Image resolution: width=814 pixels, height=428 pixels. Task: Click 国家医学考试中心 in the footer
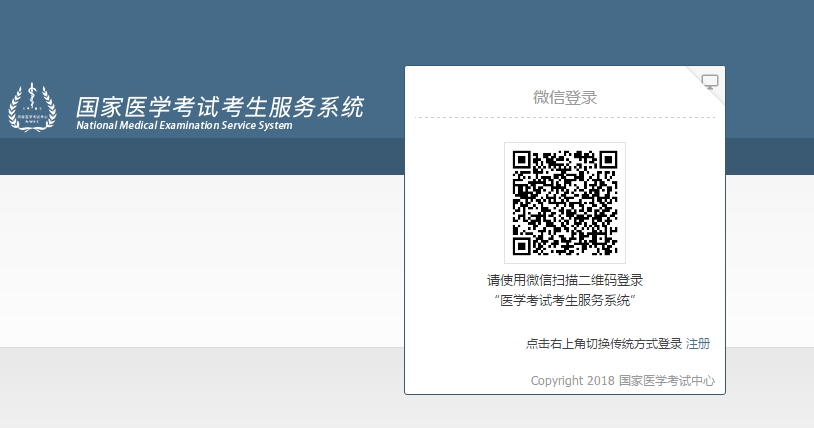667,381
